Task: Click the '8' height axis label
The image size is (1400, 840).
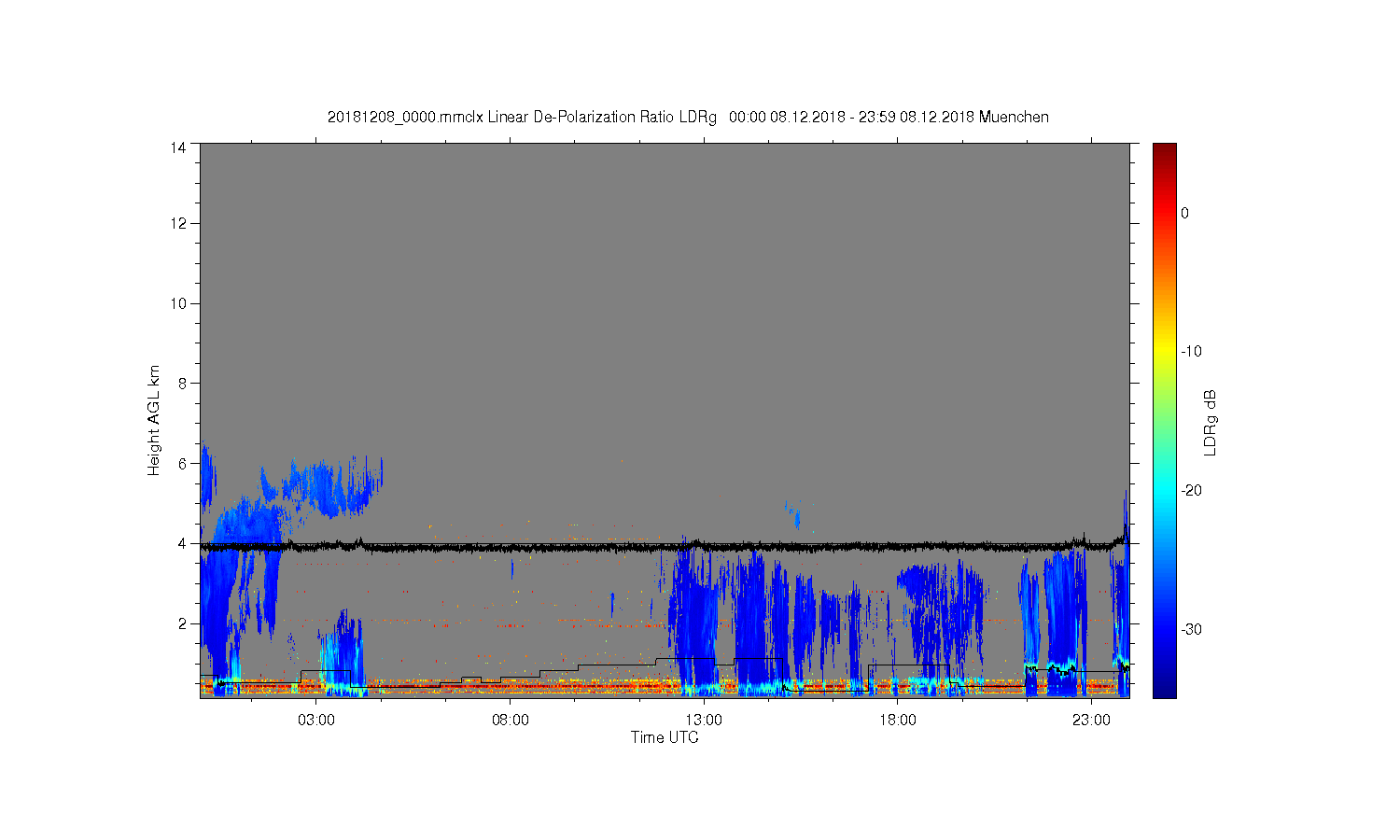Action: (x=182, y=383)
